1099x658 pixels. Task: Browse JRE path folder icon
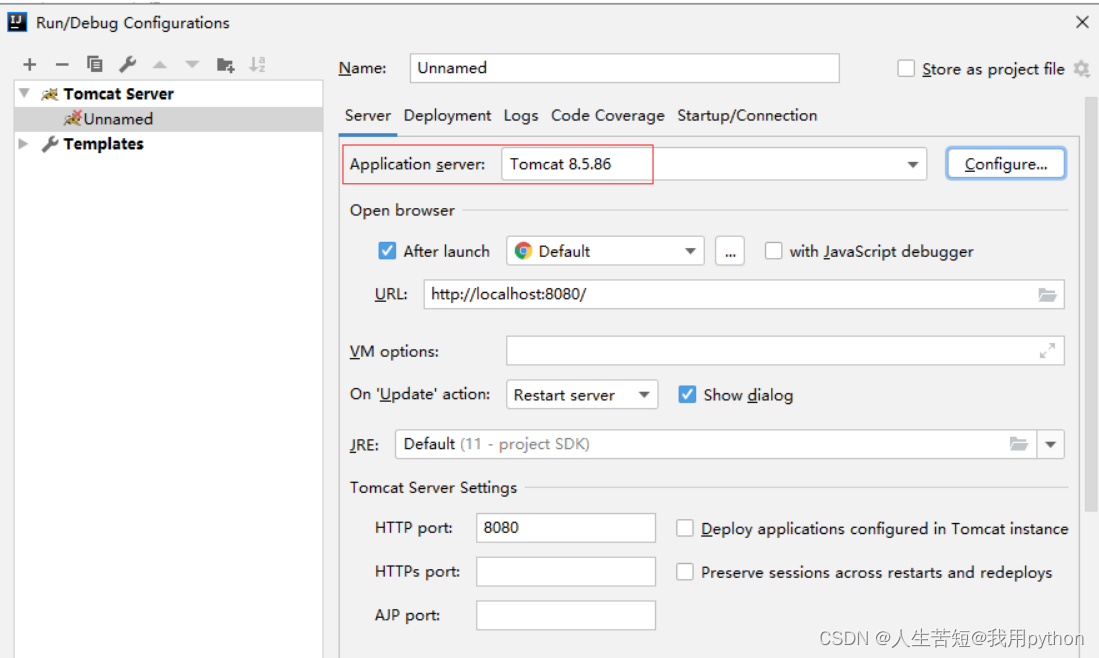(x=1018, y=444)
